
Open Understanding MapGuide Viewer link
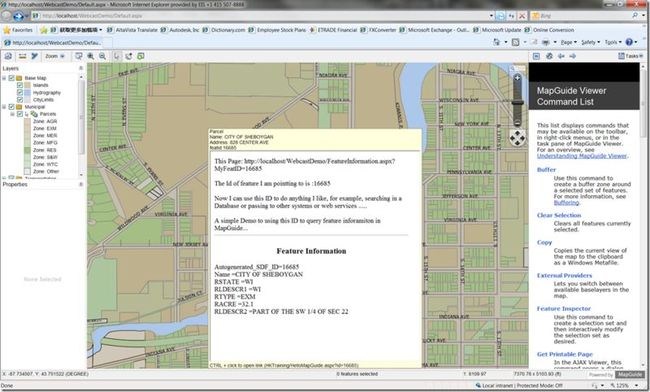pos(582,156)
